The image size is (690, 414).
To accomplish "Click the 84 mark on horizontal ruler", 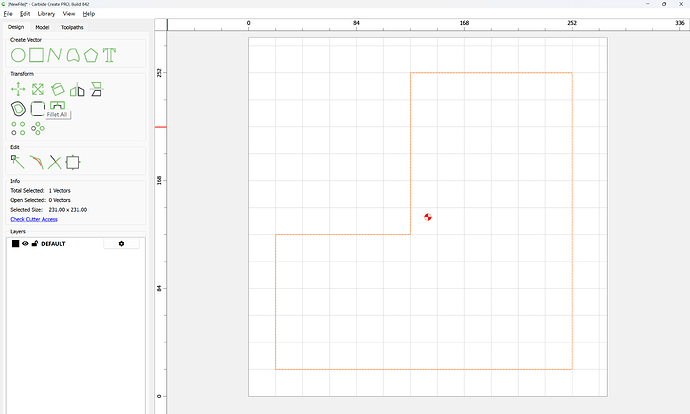I will pyautogui.click(x=356, y=23).
